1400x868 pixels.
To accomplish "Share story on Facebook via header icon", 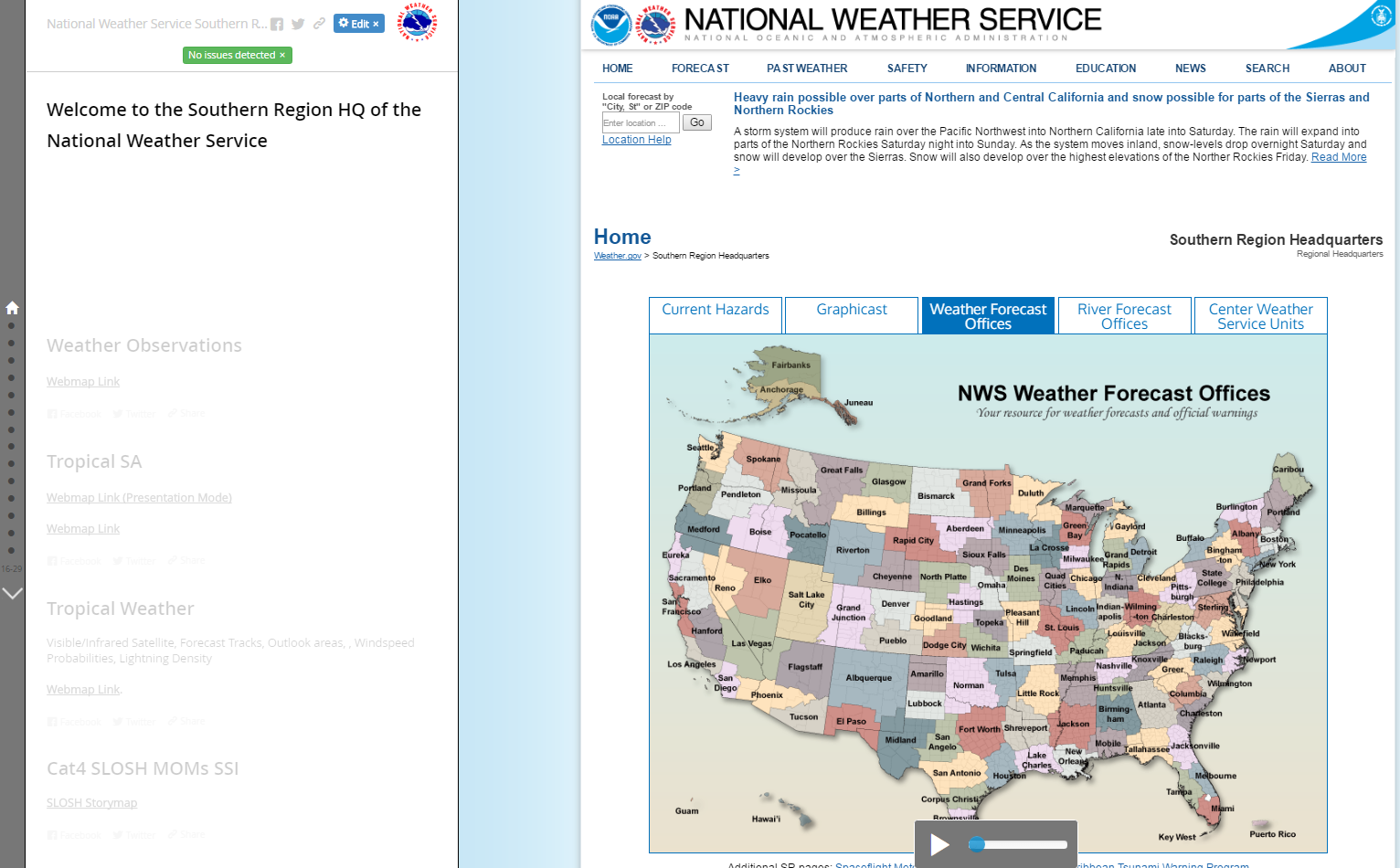I will (277, 24).
